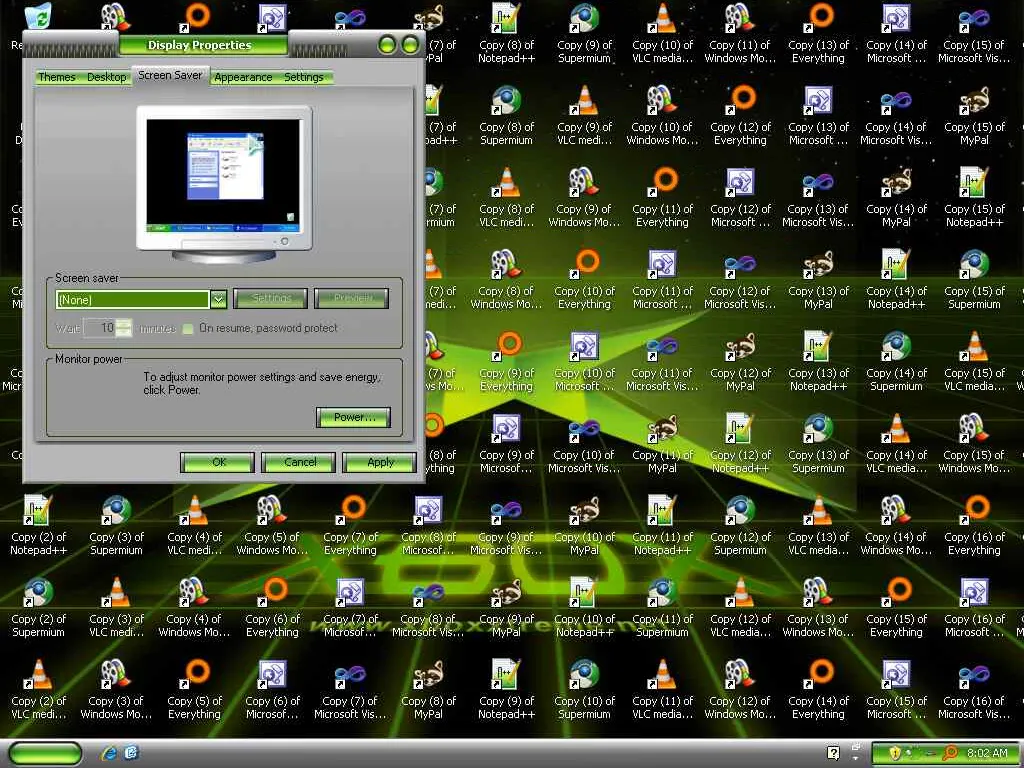Viewport: 1024px width, 768px height.
Task: Open the Appearance tab
Action: click(x=243, y=77)
